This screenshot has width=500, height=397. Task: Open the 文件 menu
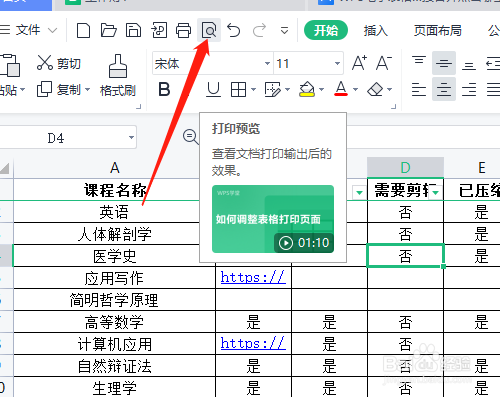[28, 30]
